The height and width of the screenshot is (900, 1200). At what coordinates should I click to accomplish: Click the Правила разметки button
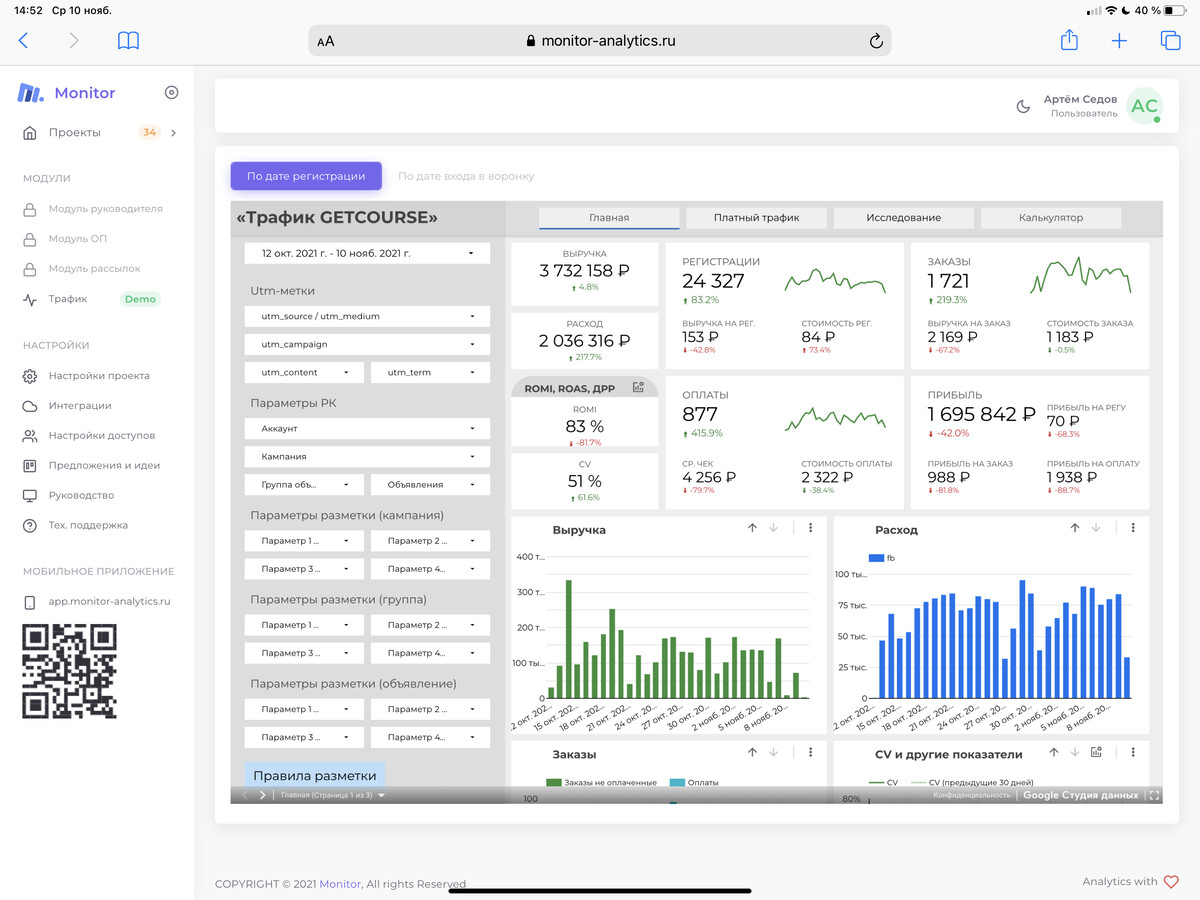315,775
